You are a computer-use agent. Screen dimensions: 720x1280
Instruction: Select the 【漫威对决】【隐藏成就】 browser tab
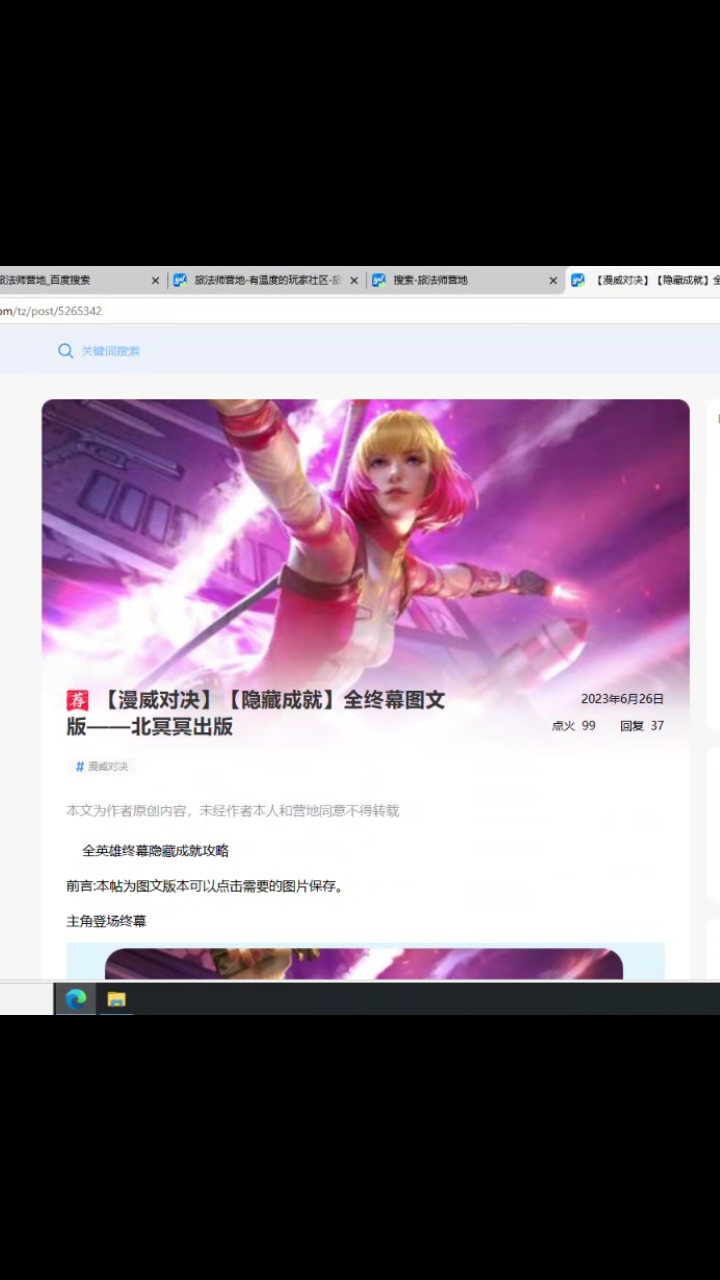pos(643,281)
